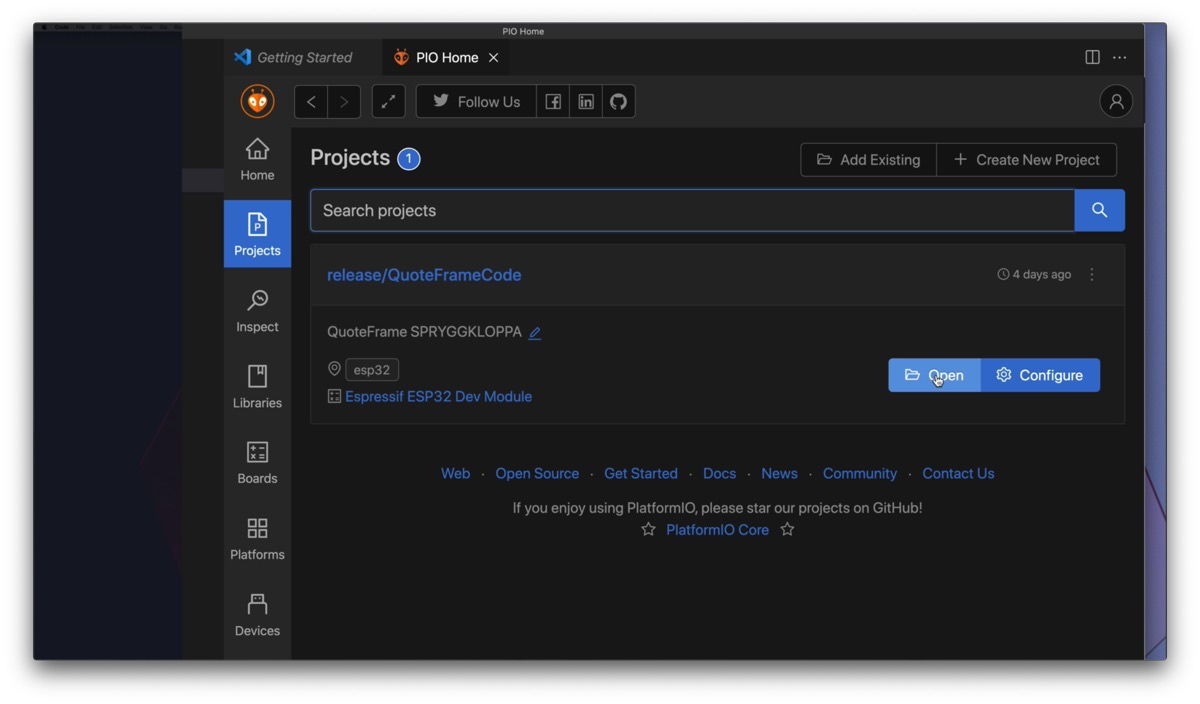Screen dimensions: 1200x704
Task: Click the Follow Us Twitter button
Action: [x=476, y=101]
